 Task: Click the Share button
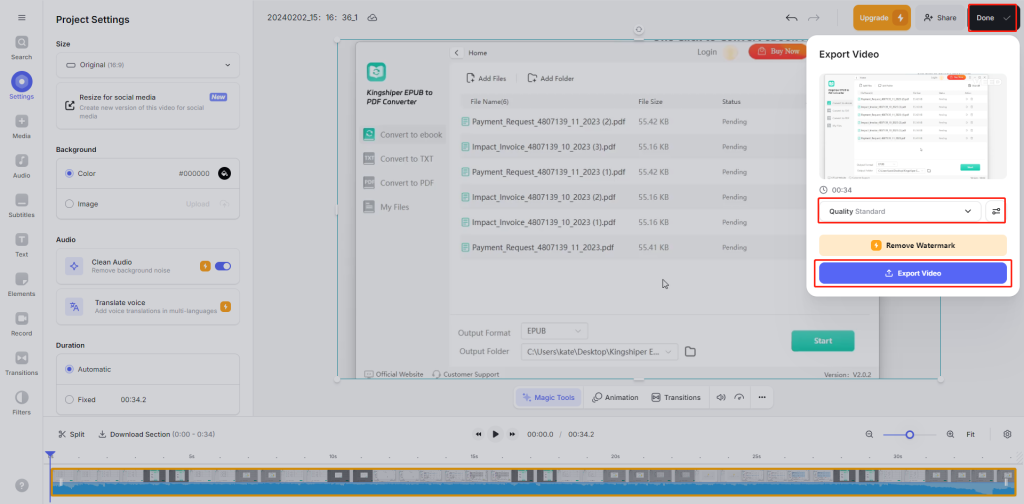point(940,18)
